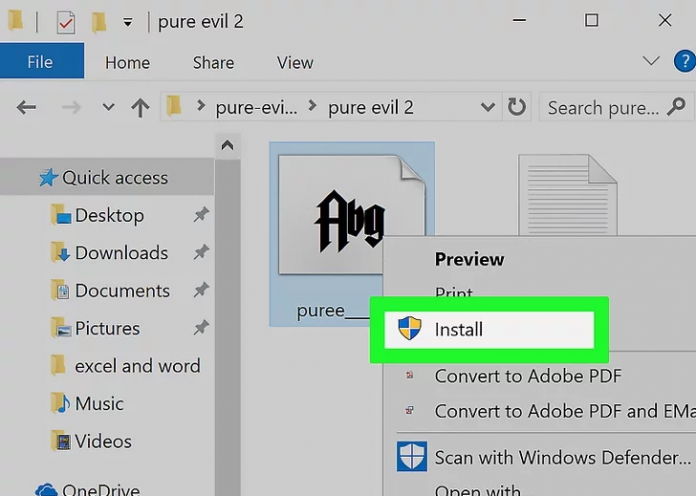Click the Properties checkmark icon in title bar
The width and height of the screenshot is (696, 496).
coord(65,21)
